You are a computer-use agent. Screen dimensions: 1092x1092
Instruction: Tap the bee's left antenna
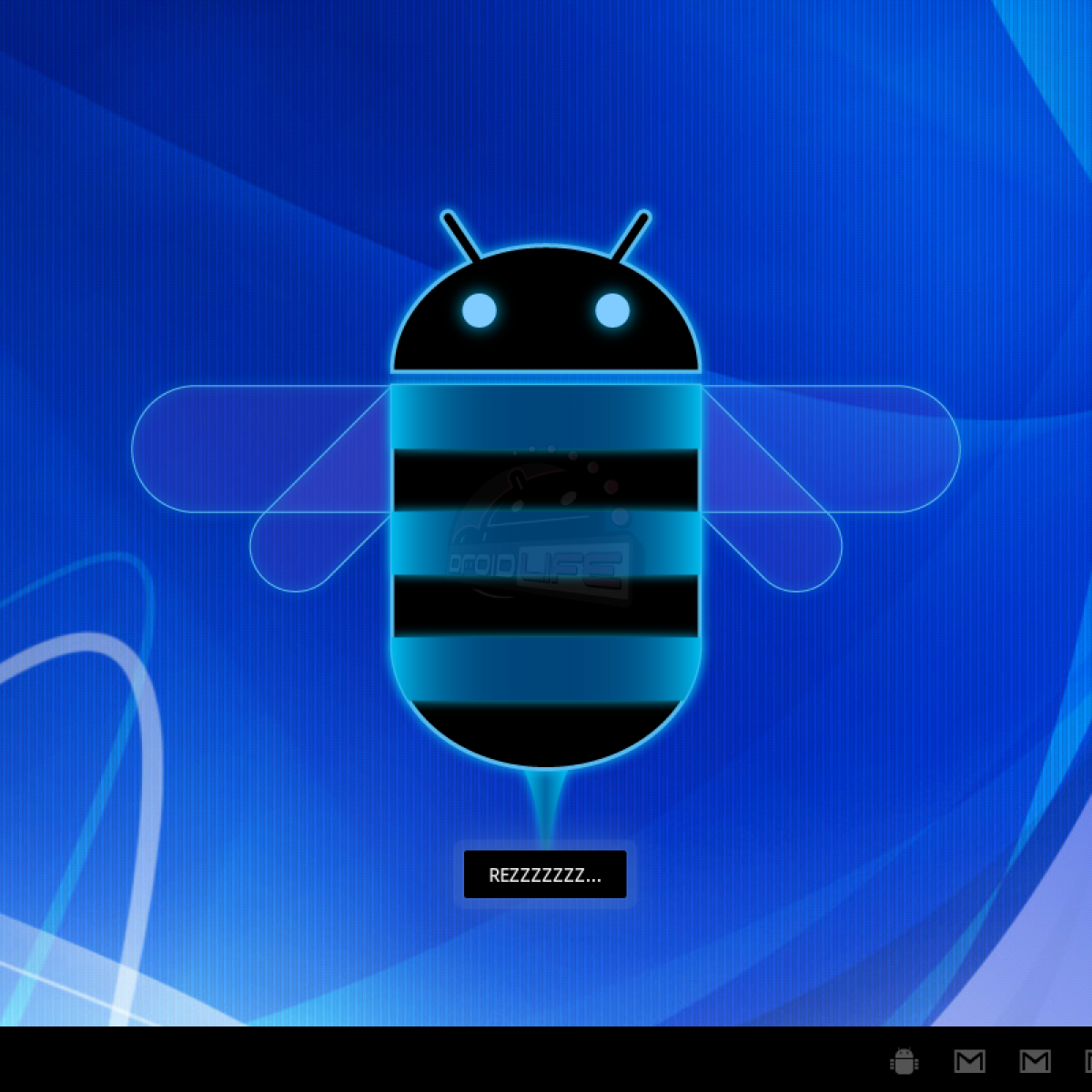click(x=460, y=236)
